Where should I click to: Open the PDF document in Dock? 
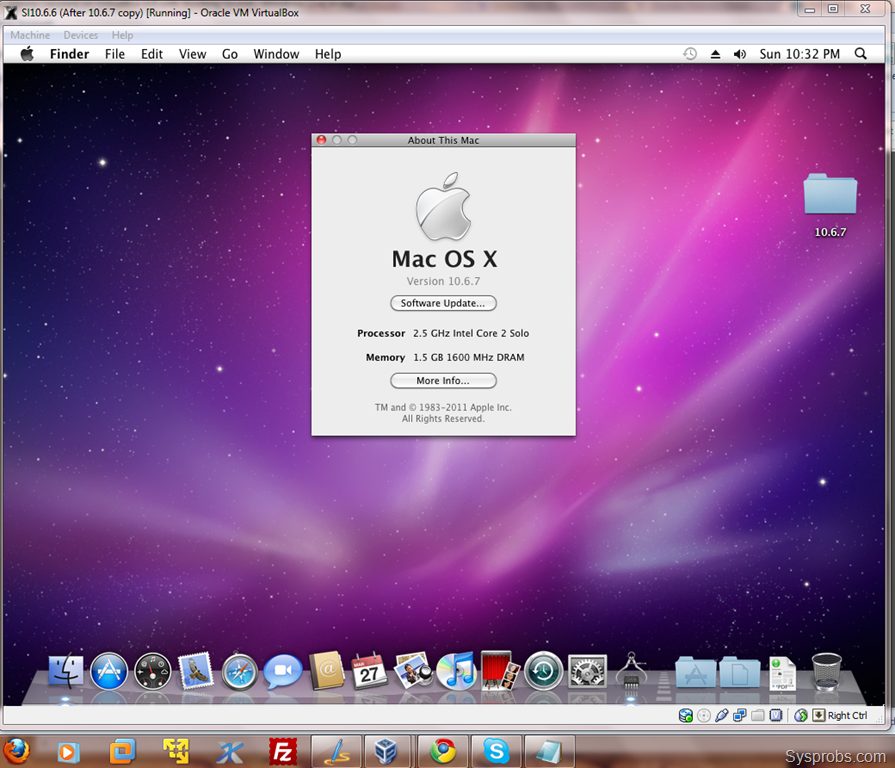[x=783, y=673]
